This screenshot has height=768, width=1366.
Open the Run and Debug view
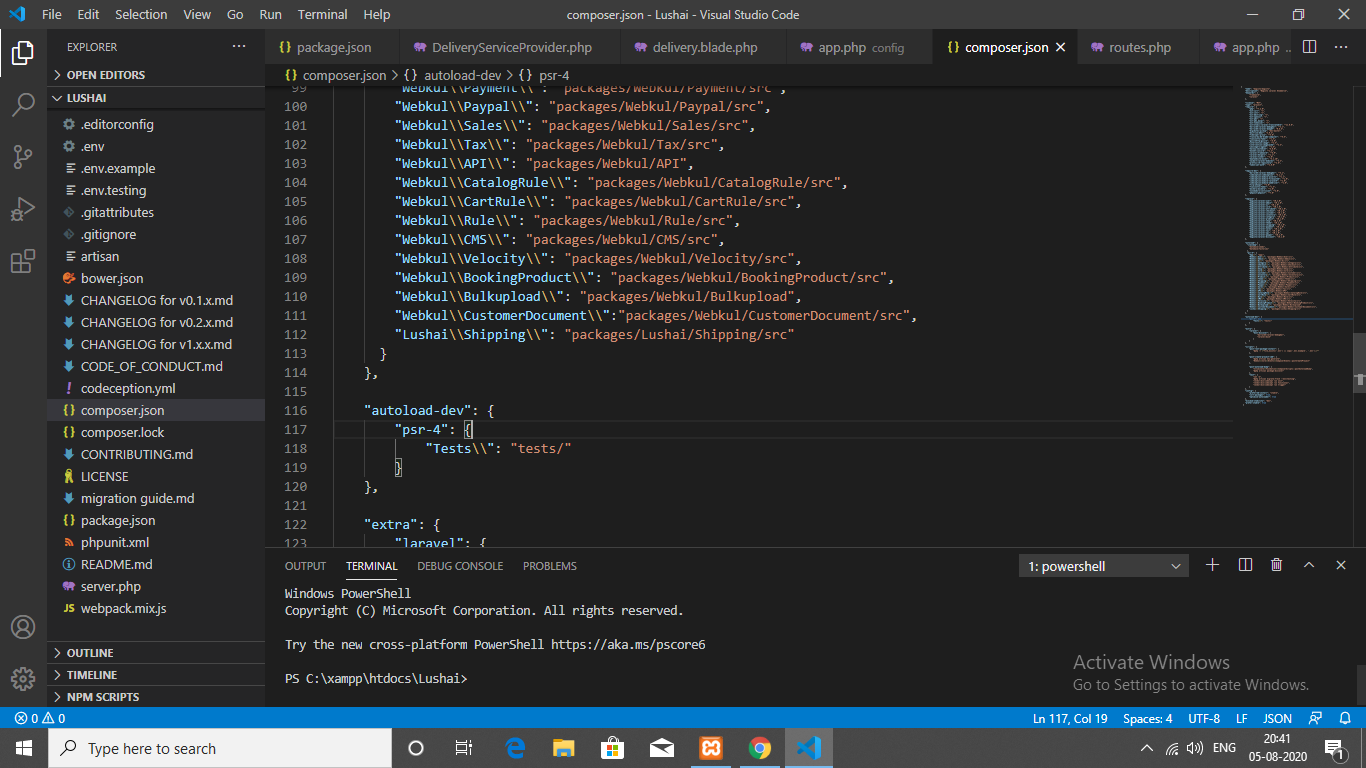pyautogui.click(x=23, y=209)
